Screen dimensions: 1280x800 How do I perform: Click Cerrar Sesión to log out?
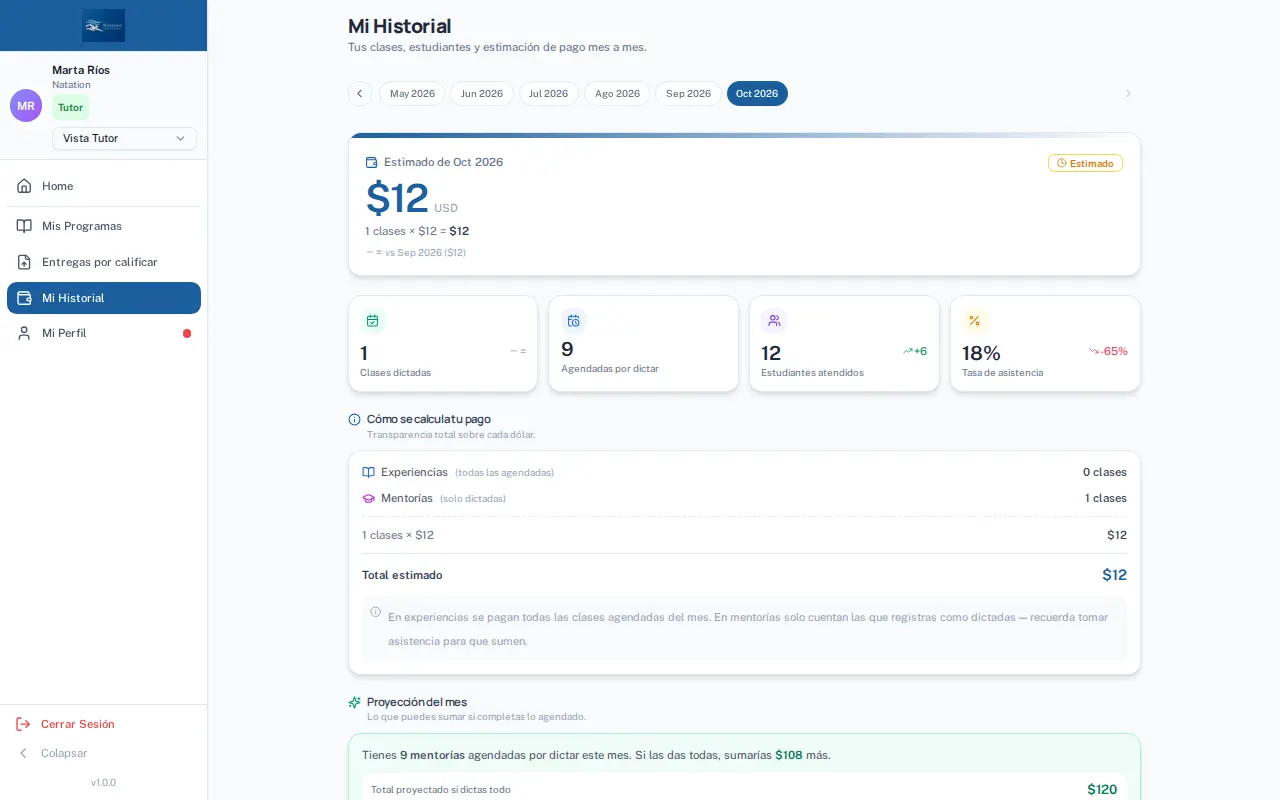pyautogui.click(x=78, y=724)
